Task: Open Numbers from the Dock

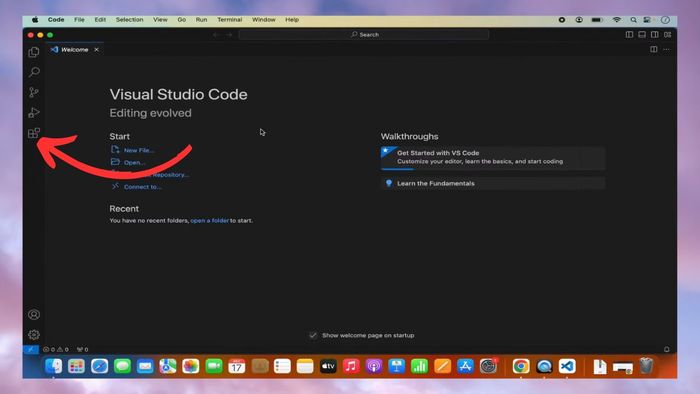Action: pyautogui.click(x=419, y=366)
